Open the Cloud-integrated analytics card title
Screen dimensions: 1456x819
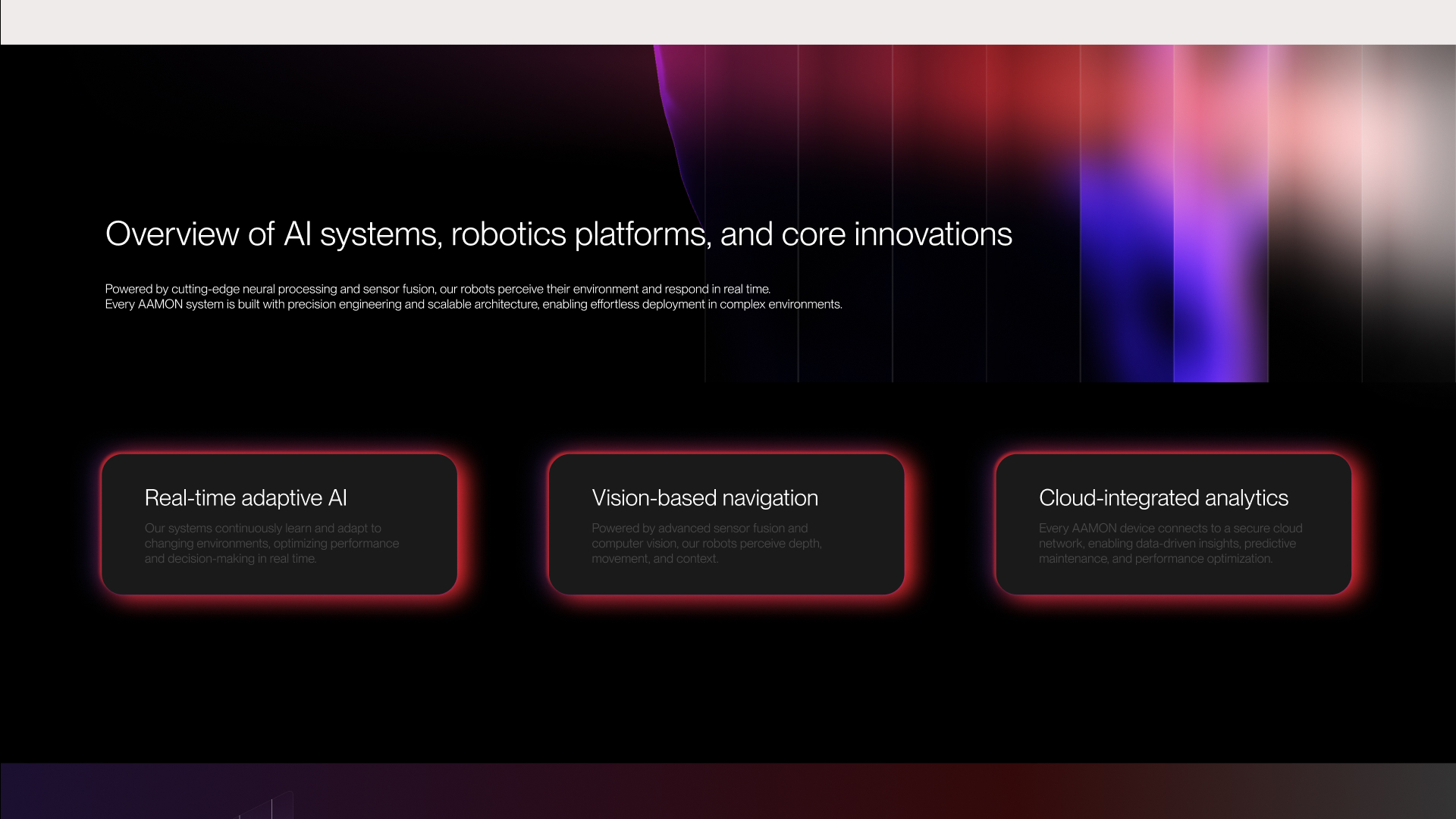pos(1163,497)
